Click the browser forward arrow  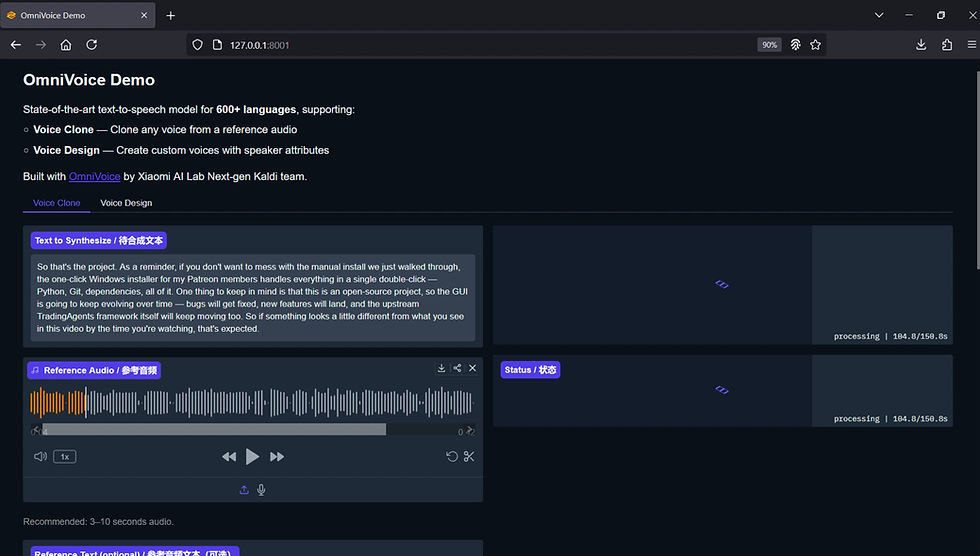tap(41, 45)
